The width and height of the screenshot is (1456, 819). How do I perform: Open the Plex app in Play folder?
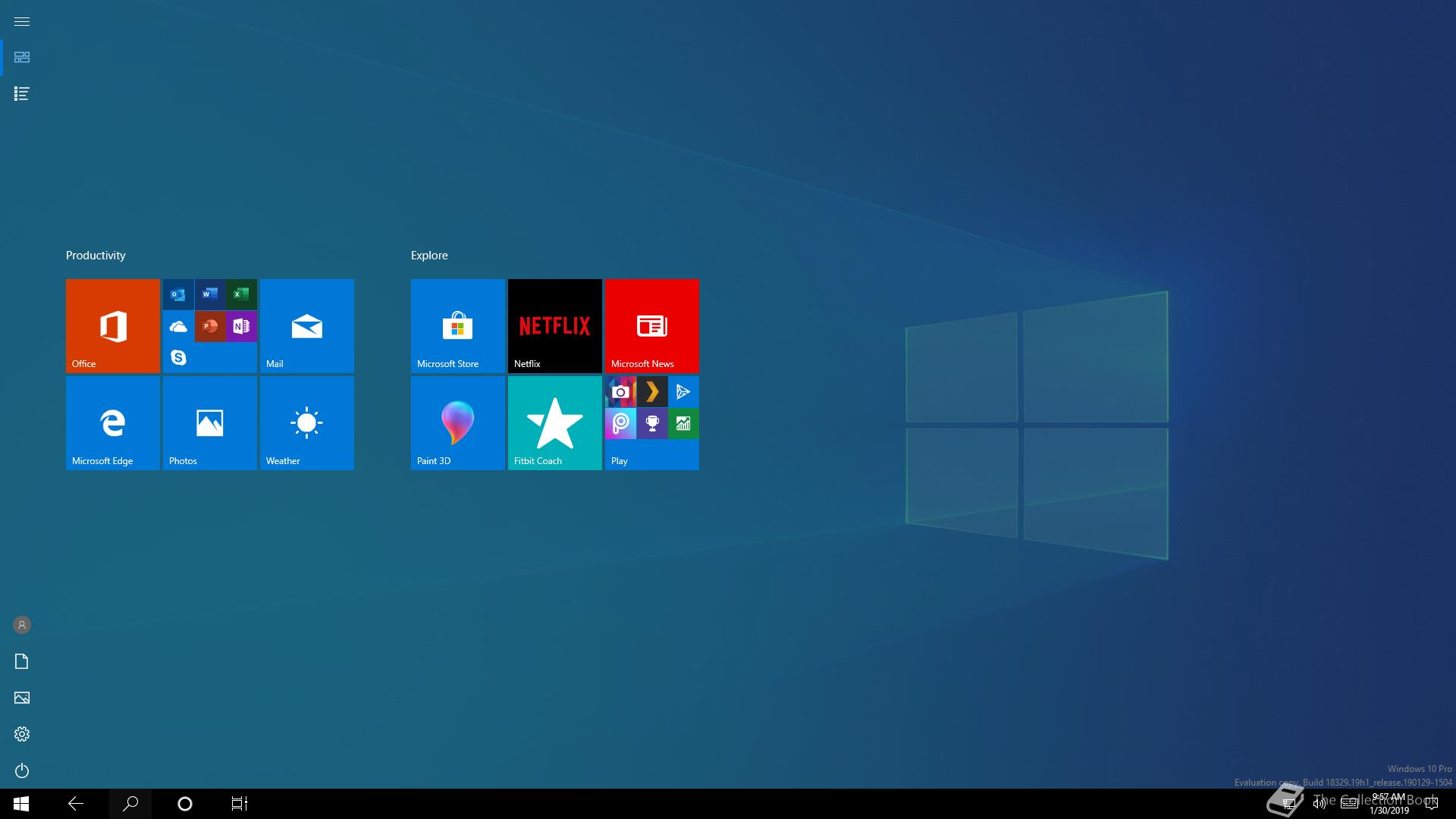(x=652, y=391)
